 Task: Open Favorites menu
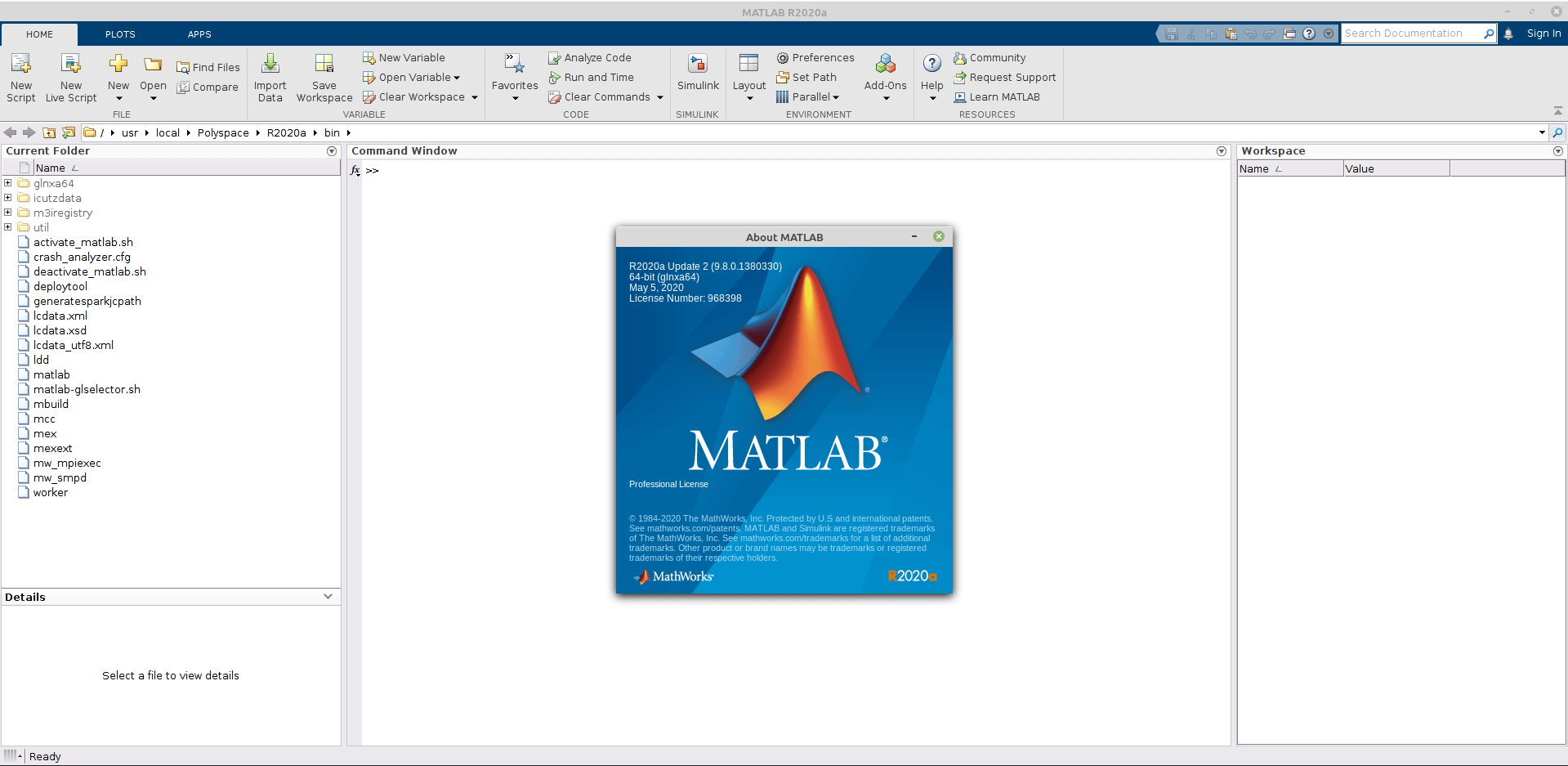[x=515, y=78]
